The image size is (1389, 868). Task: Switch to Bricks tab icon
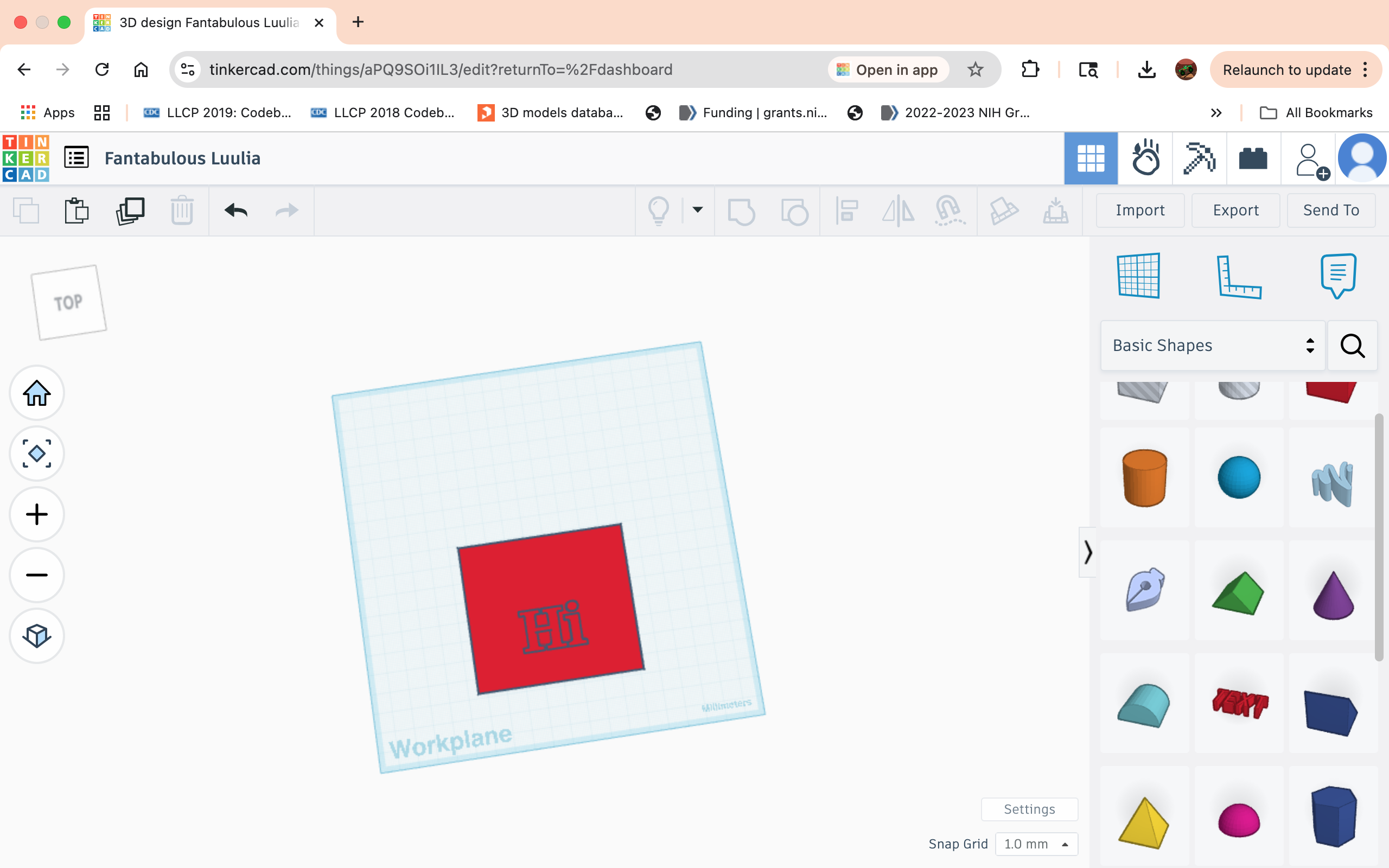[x=1253, y=158]
